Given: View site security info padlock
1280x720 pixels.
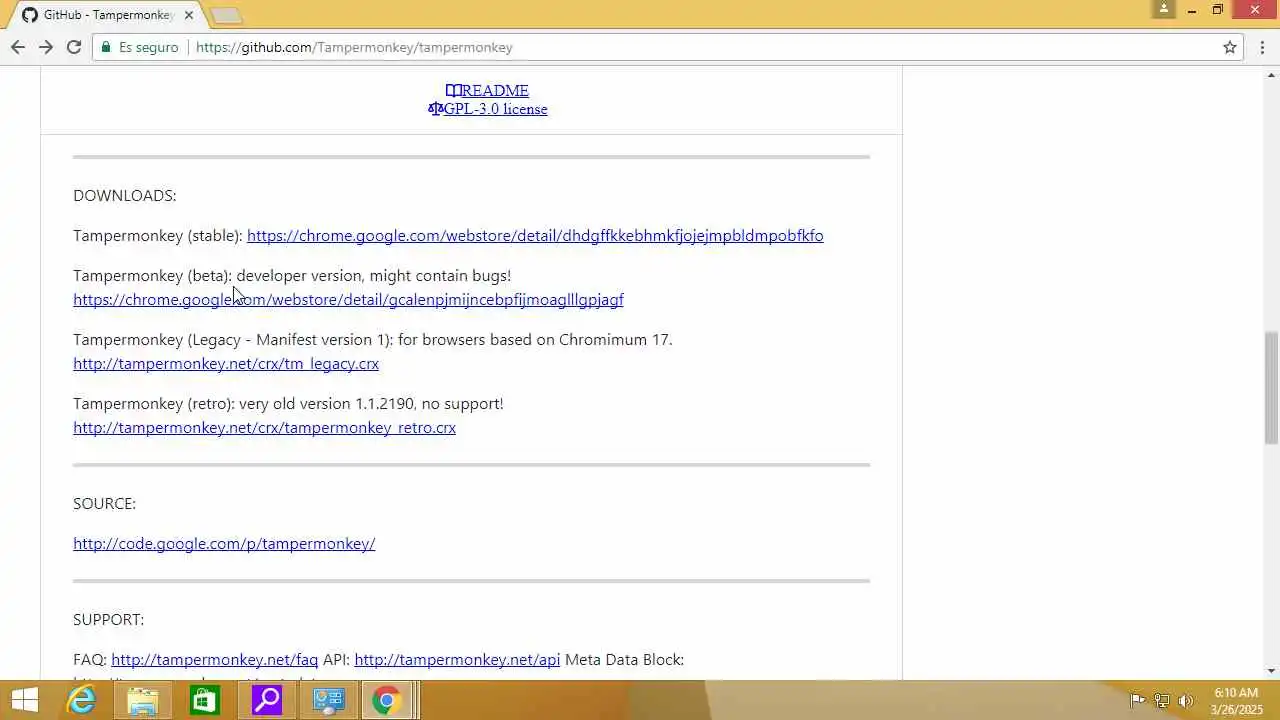Looking at the screenshot, I should 106,47.
